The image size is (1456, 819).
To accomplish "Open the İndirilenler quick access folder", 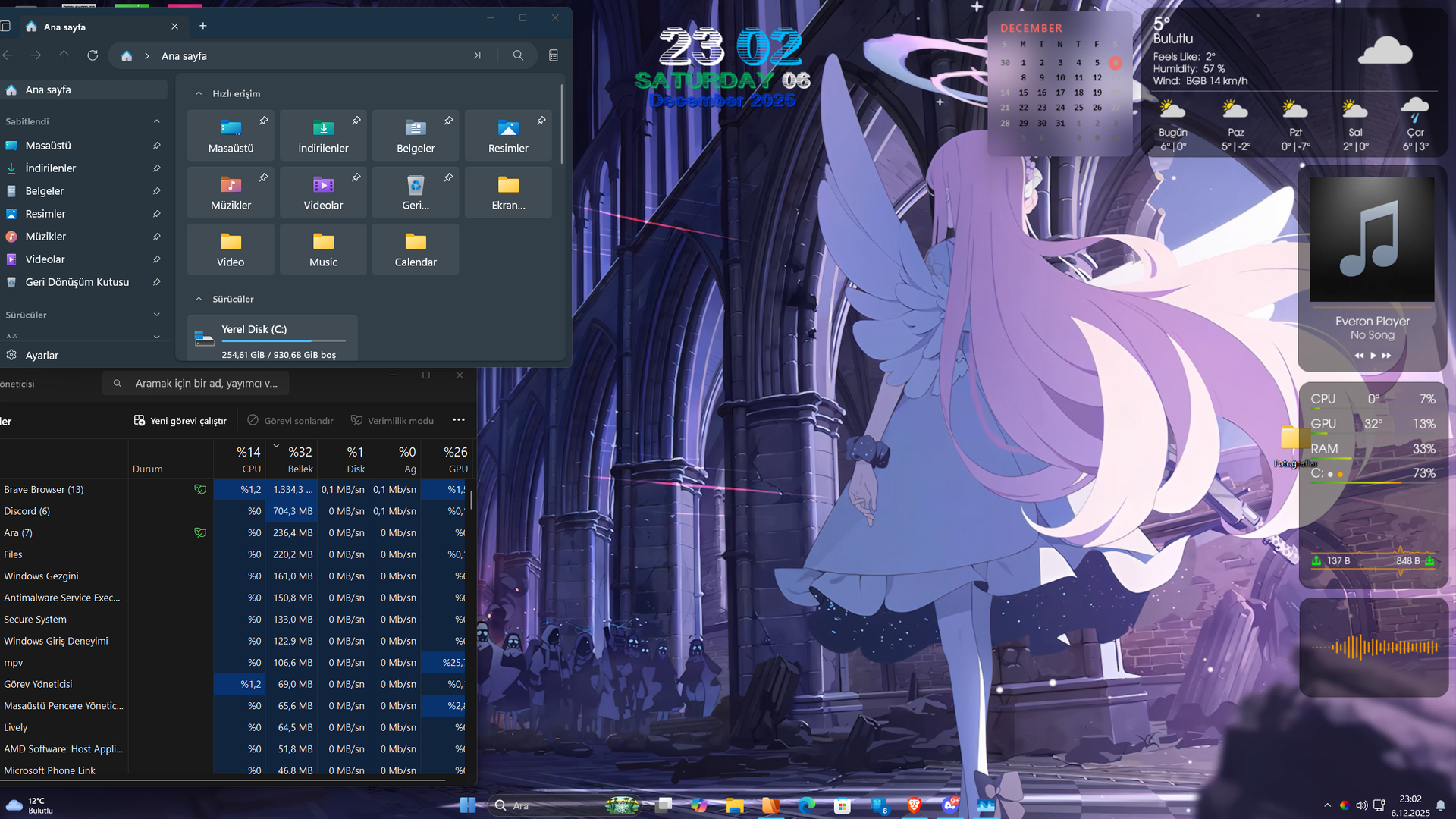I will pyautogui.click(x=323, y=135).
